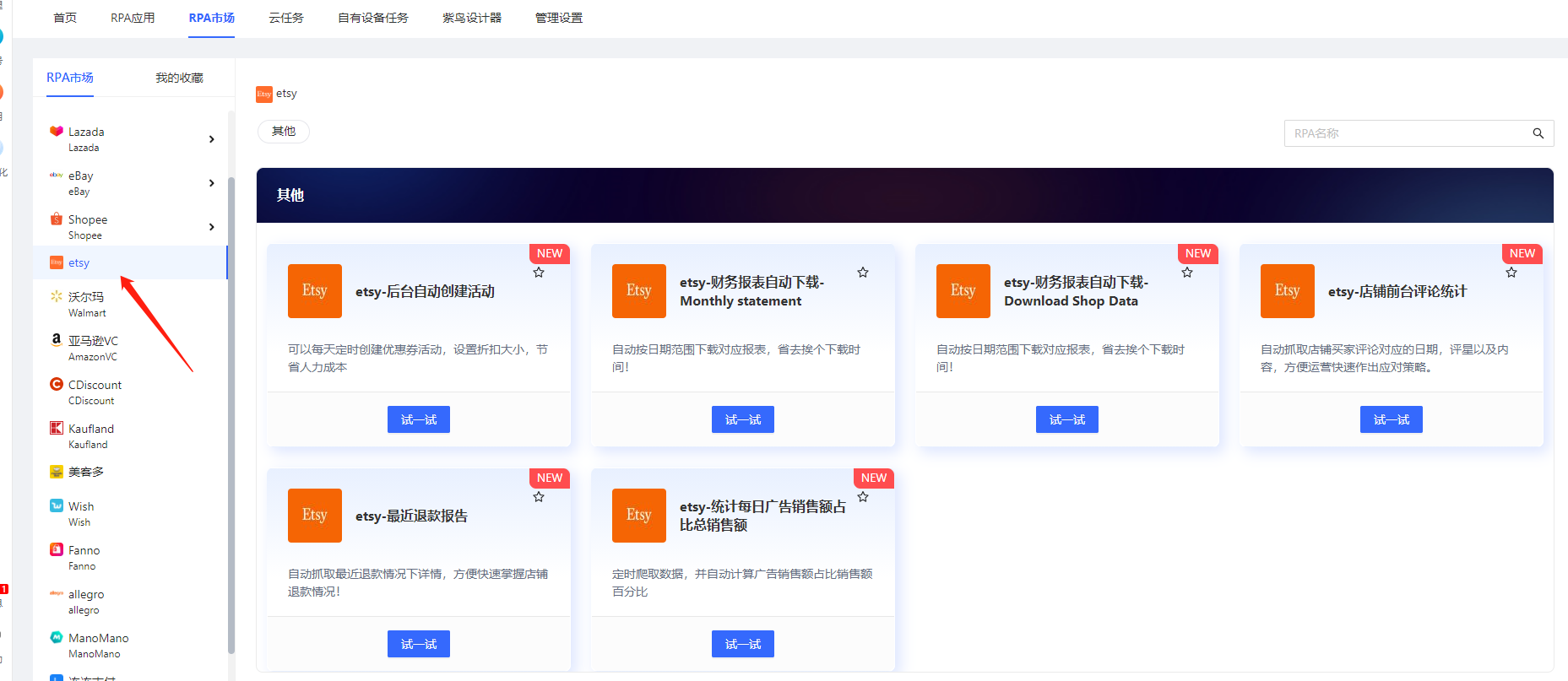Click the Lazada heart icon in sidebar
This screenshot has height=681, width=1568.
[x=57, y=131]
